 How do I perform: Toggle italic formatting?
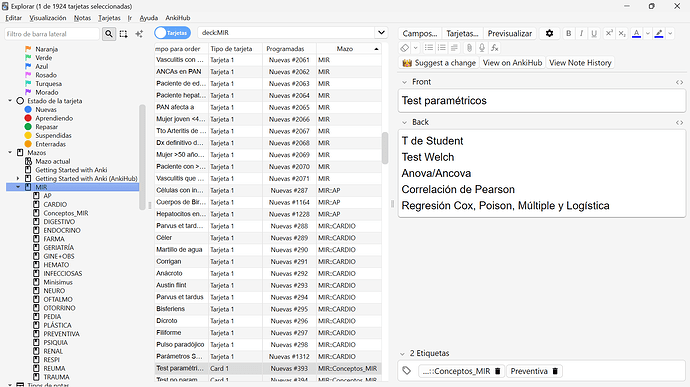[x=581, y=33]
